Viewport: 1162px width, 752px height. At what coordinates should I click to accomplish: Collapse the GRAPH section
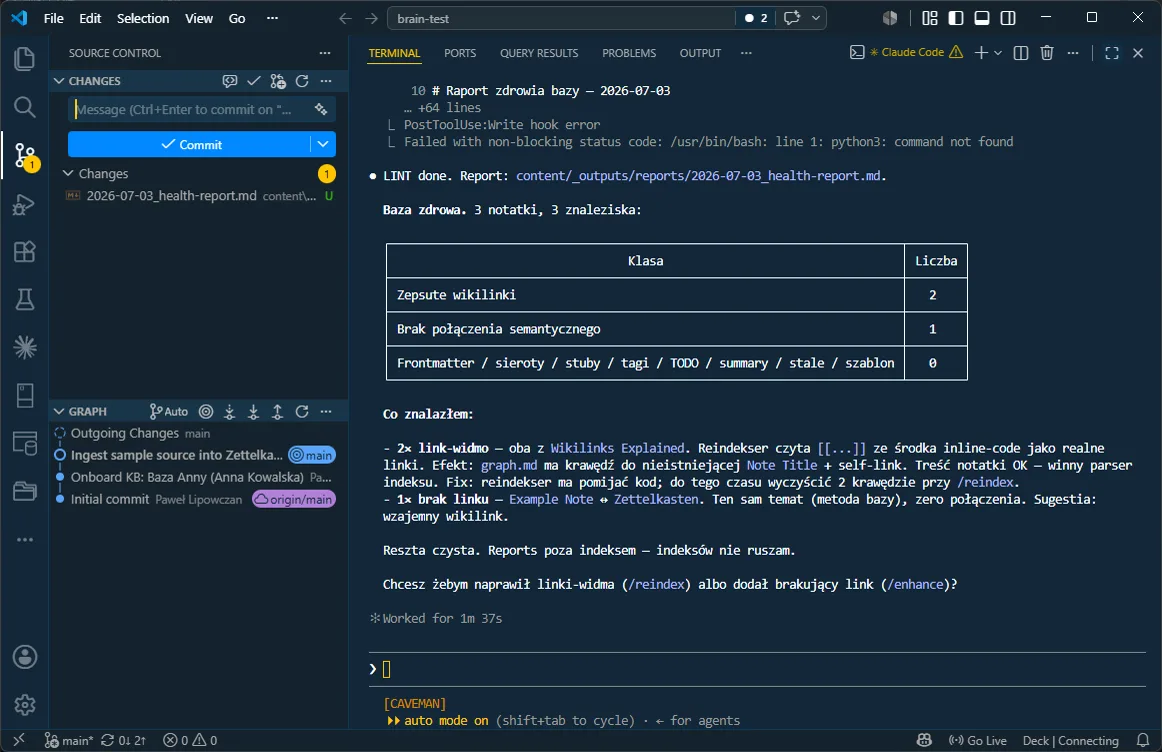point(59,412)
